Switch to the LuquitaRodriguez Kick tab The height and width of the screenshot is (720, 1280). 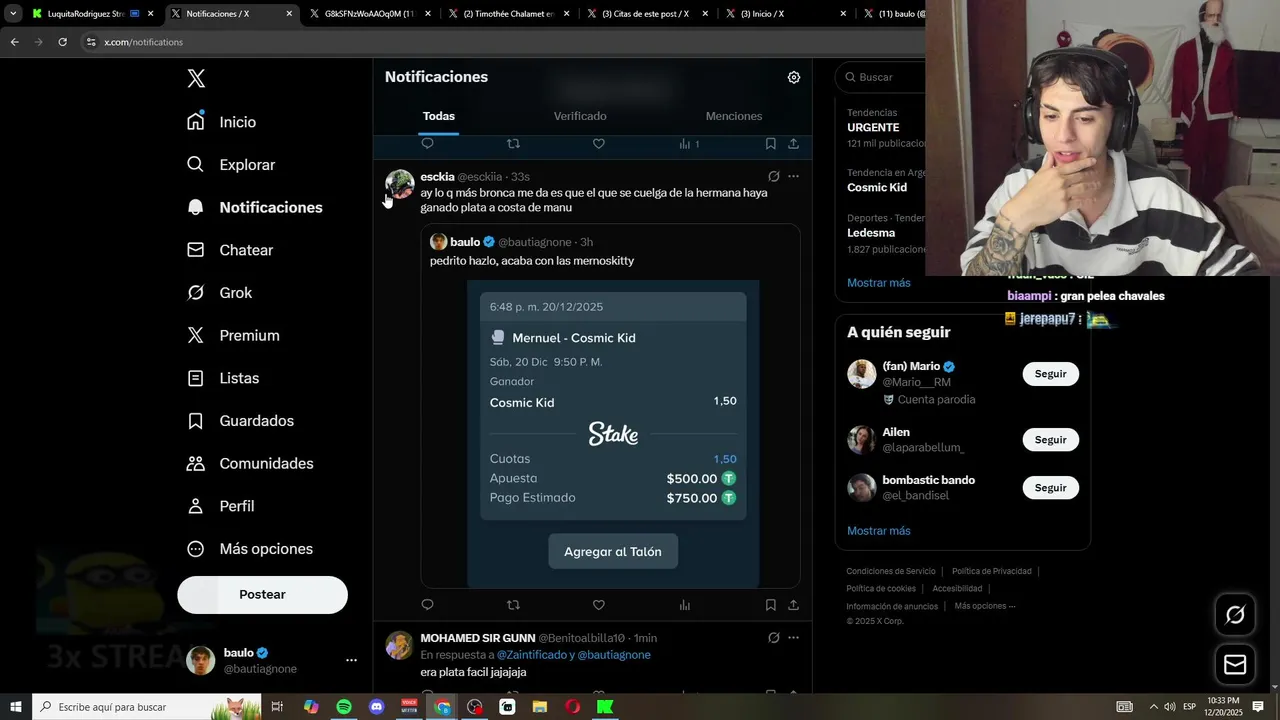(92, 14)
